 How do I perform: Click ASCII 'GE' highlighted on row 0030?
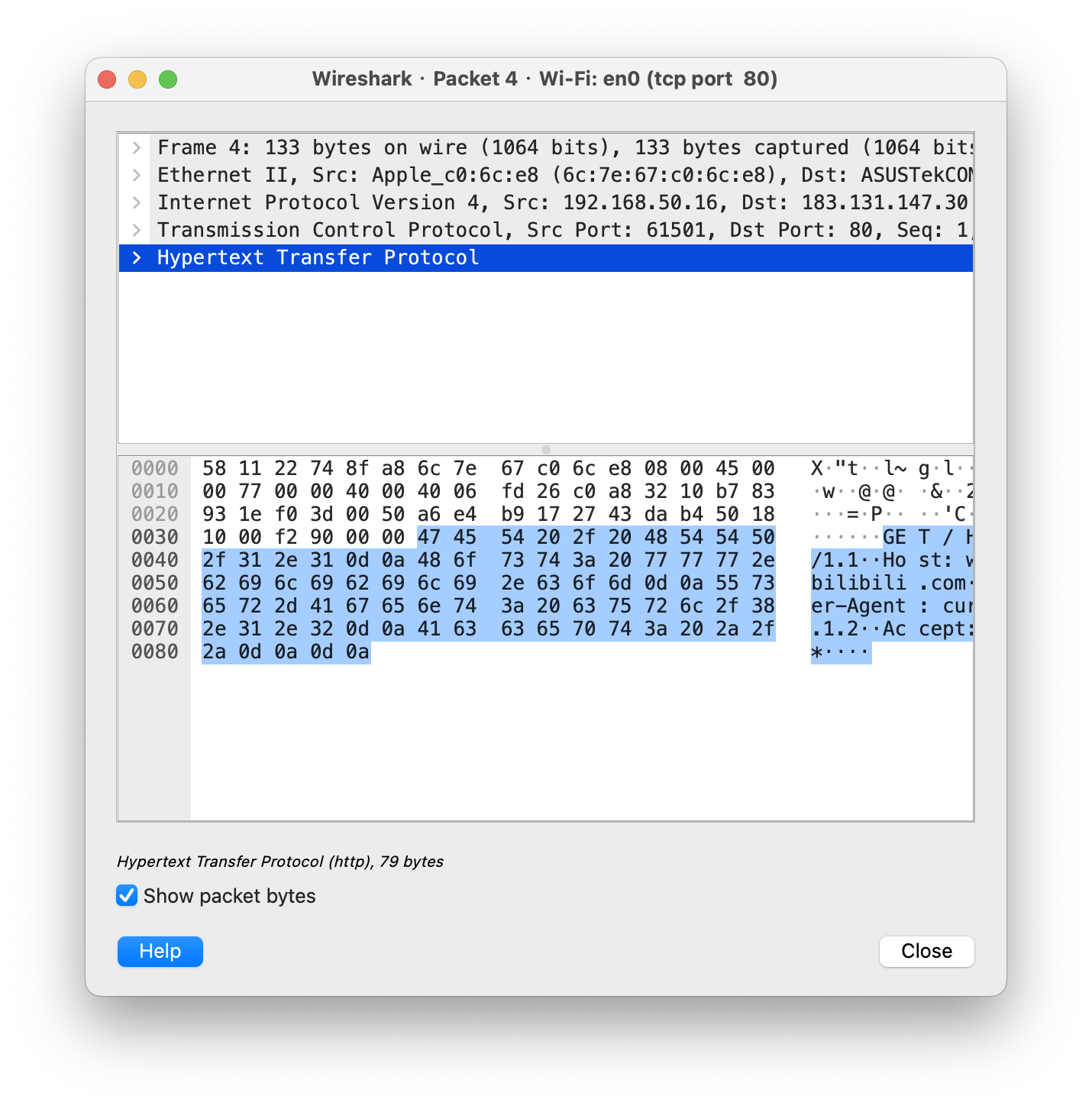[894, 537]
